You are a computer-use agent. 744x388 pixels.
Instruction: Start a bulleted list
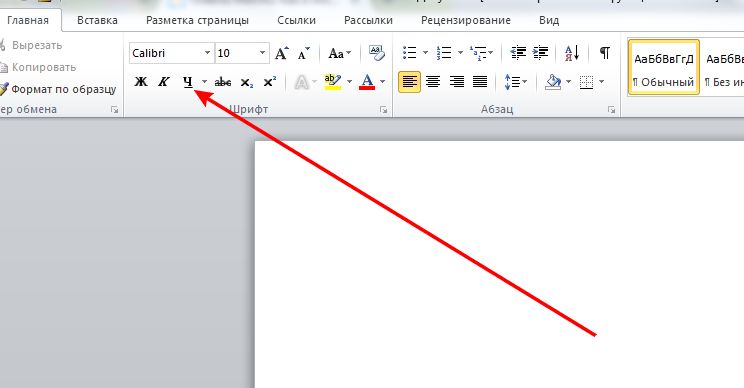point(409,53)
